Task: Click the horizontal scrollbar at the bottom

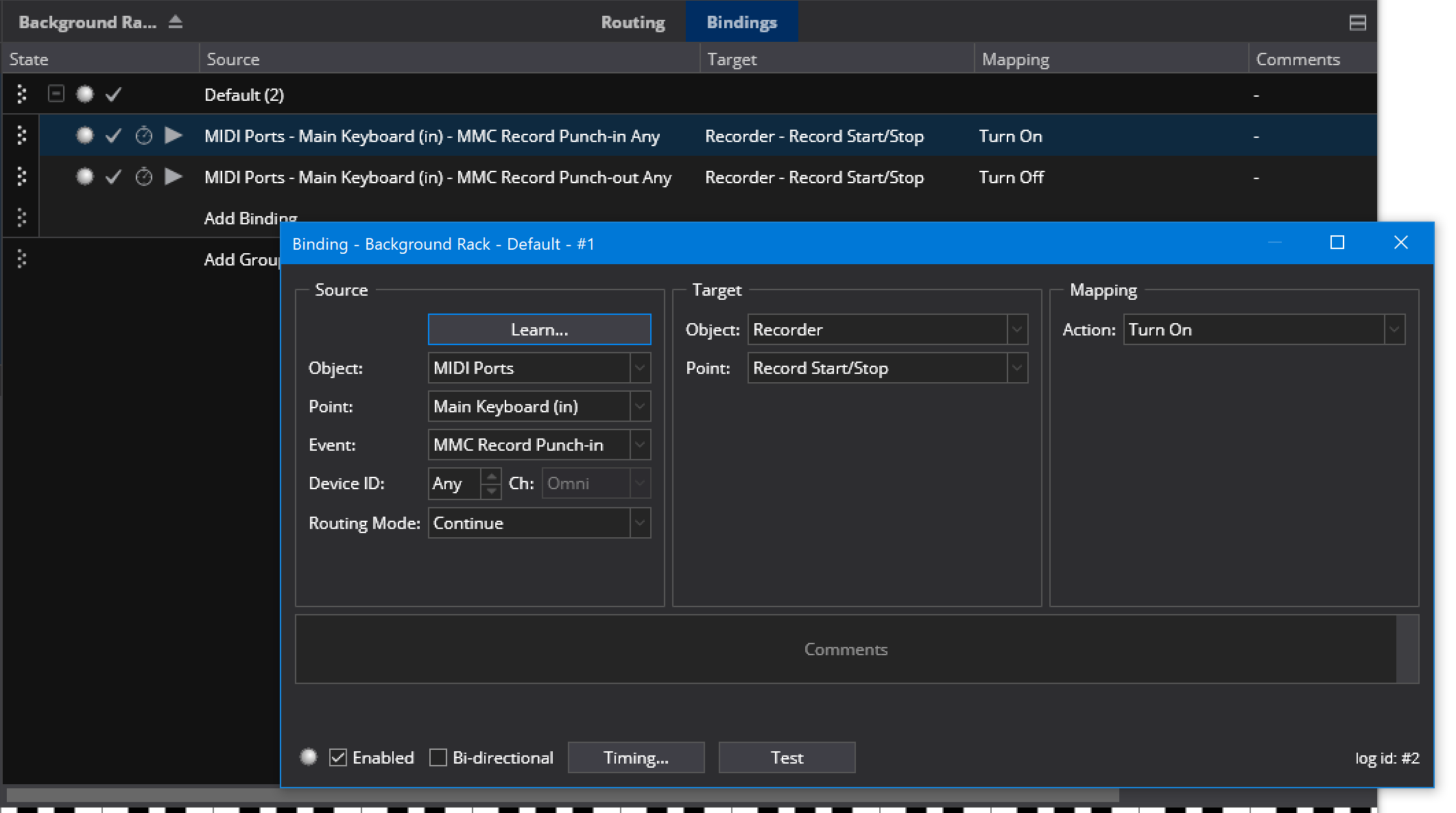Action: (x=563, y=795)
